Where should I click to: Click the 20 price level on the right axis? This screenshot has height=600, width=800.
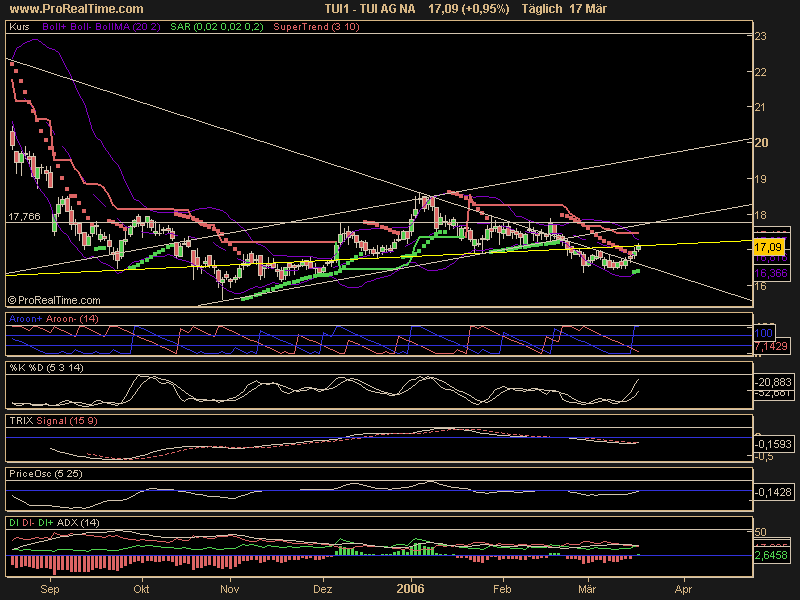tap(761, 143)
